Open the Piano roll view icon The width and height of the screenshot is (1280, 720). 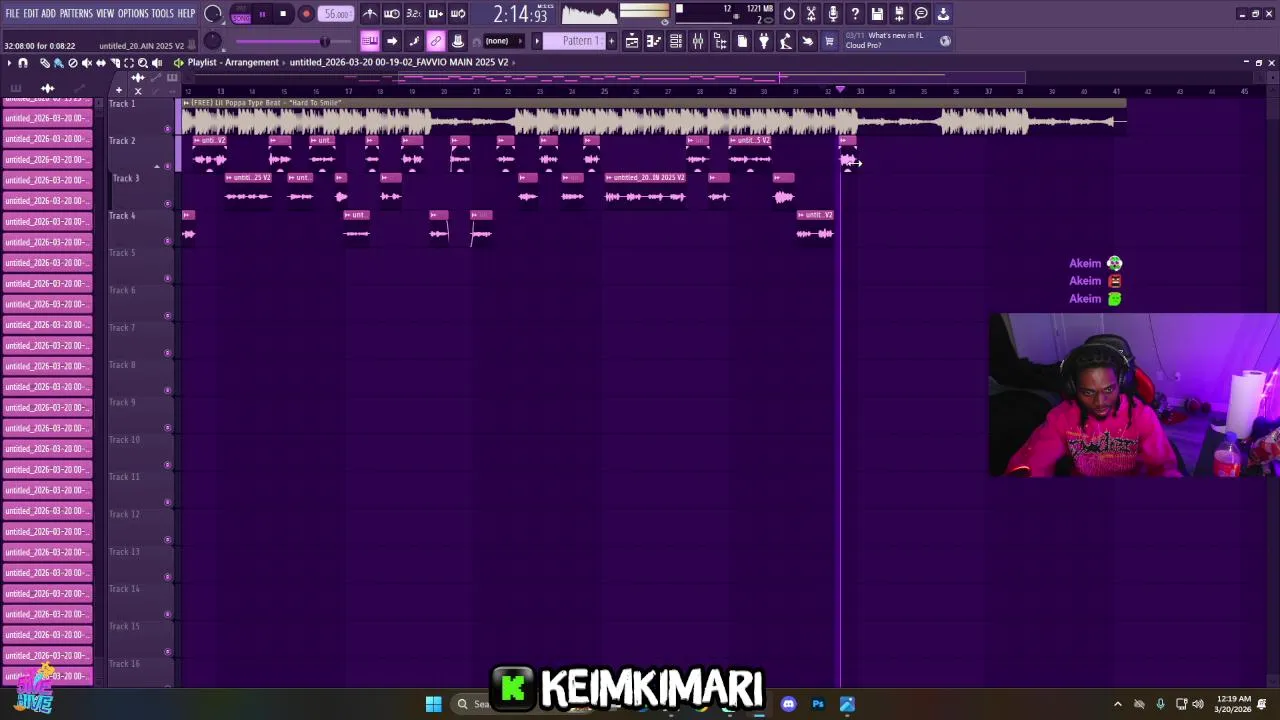click(x=654, y=41)
